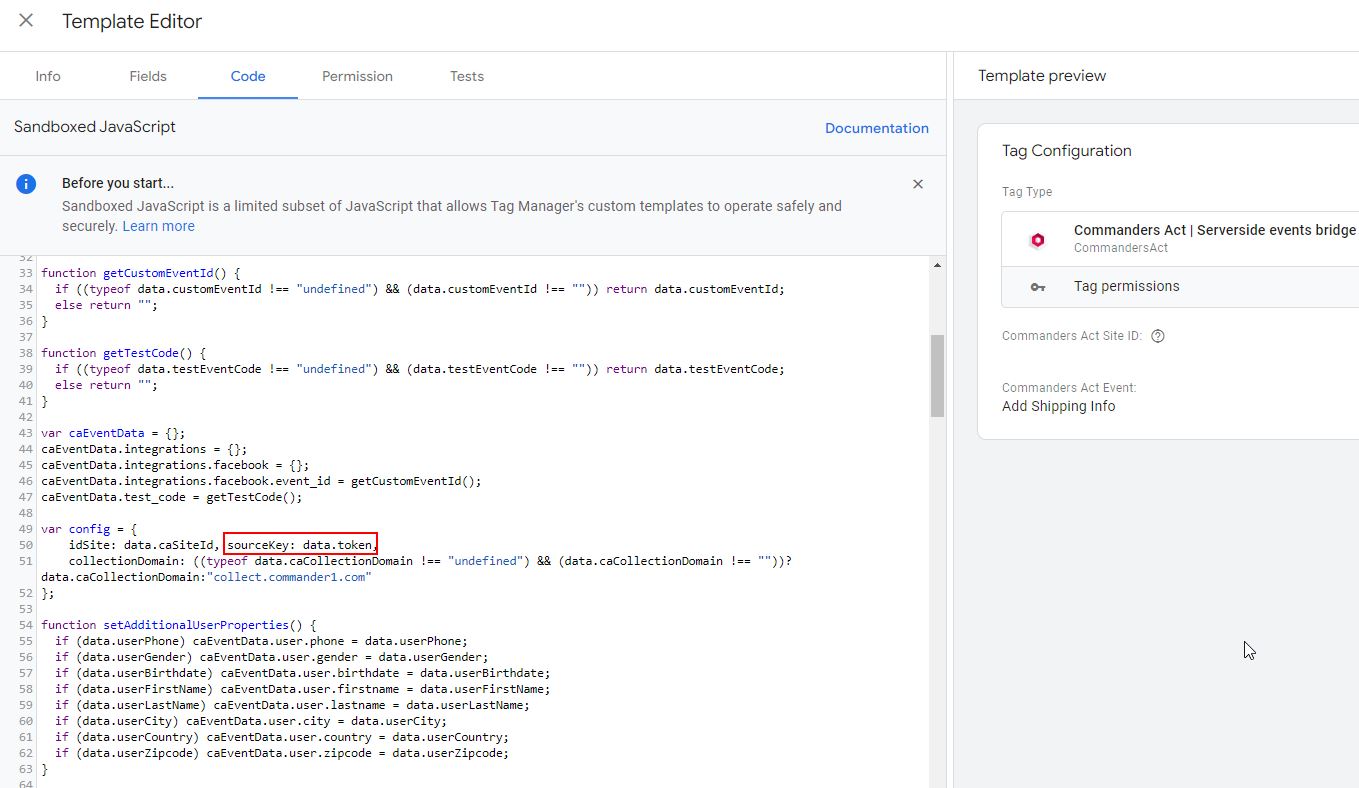The image size is (1359, 788).
Task: Click the 'Sandboxed JavaScript' heading
Action: click(x=95, y=127)
